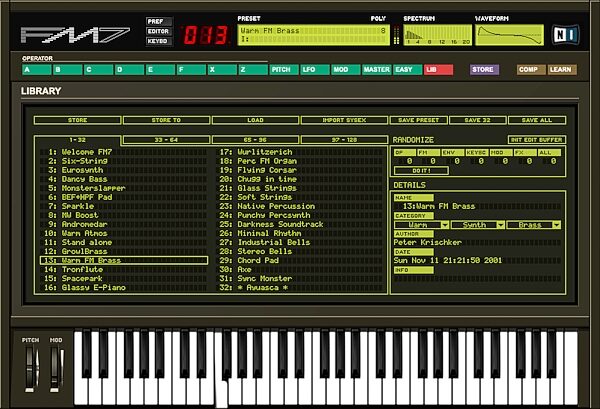Click the empty INFO text field
This screenshot has height=409, width=600.
(x=477, y=279)
